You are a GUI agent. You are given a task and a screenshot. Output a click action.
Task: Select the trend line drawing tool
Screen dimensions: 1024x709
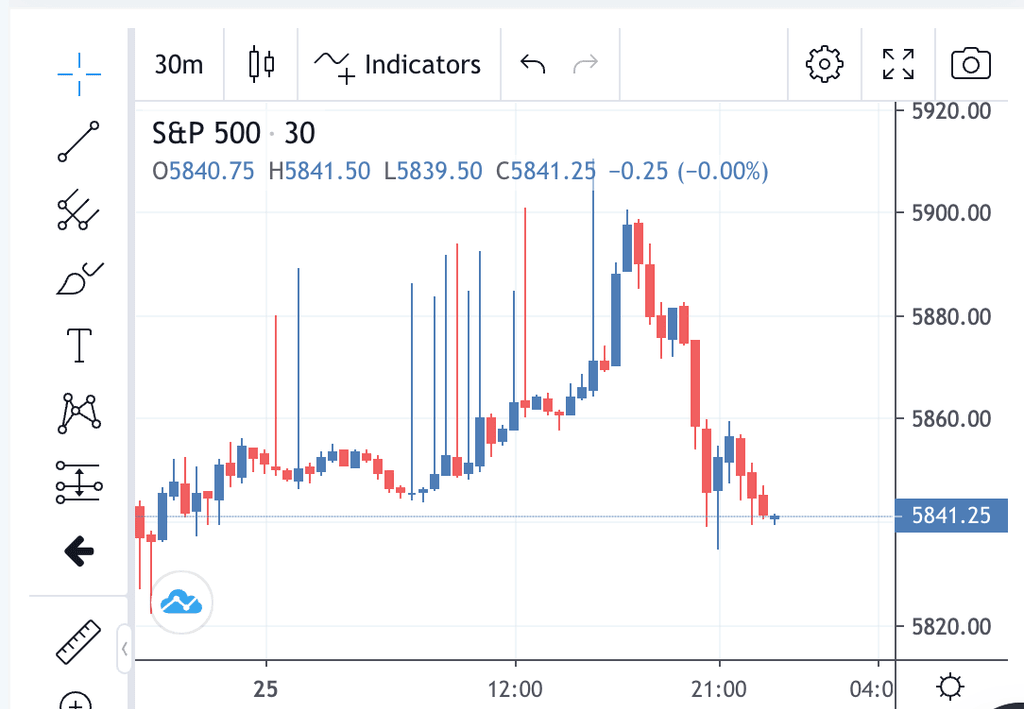coord(78,141)
